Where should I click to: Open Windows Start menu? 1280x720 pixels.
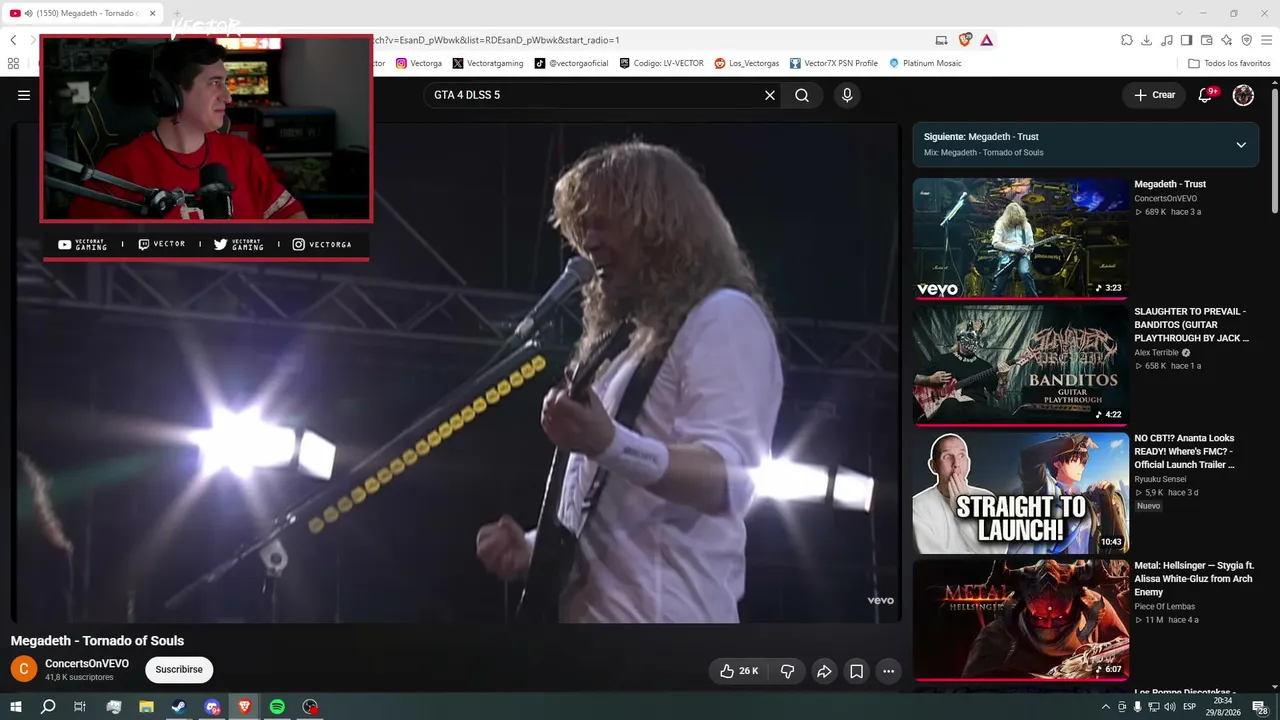click(x=15, y=707)
